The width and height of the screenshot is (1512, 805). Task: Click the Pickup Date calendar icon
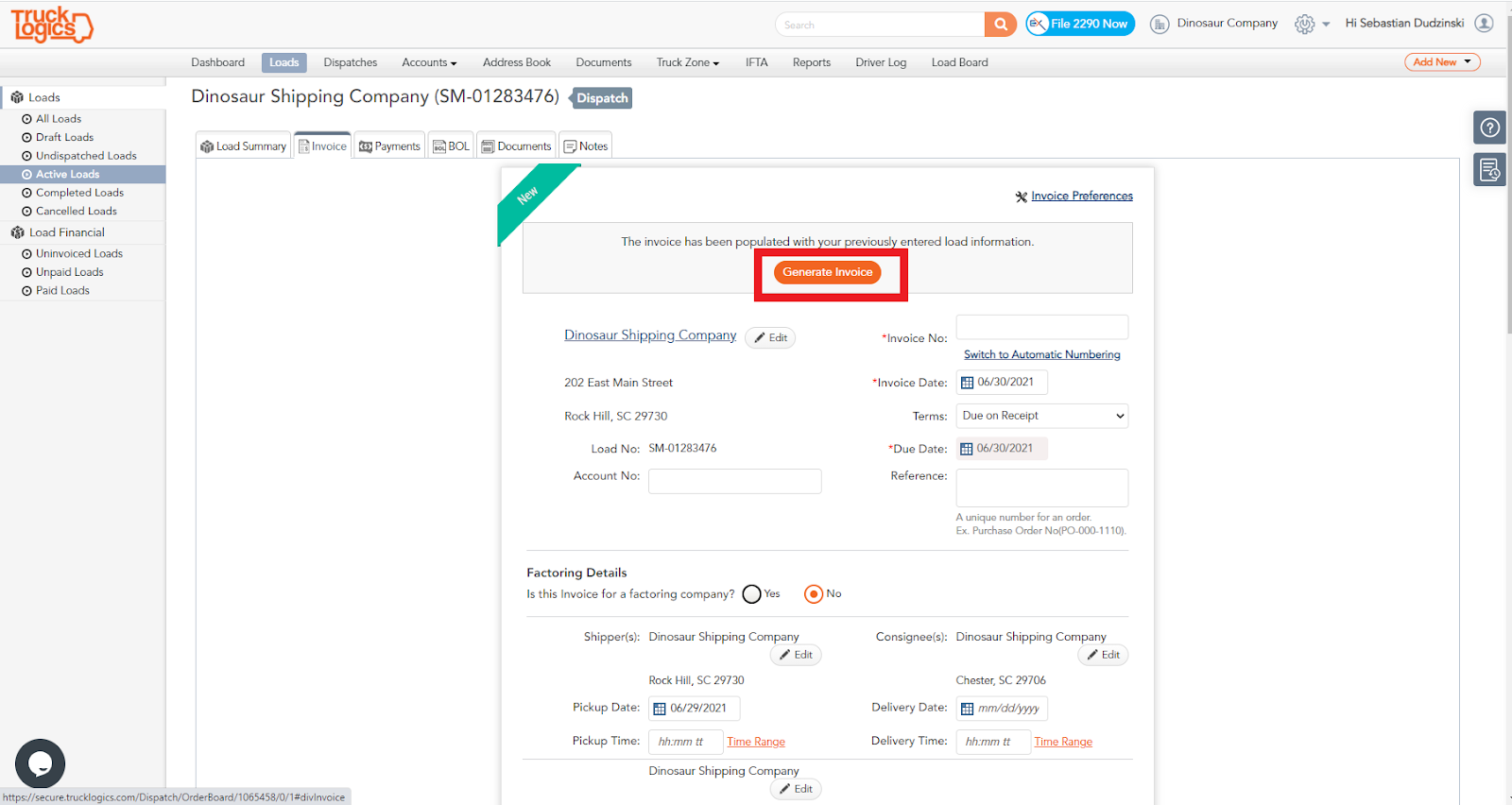pos(660,709)
